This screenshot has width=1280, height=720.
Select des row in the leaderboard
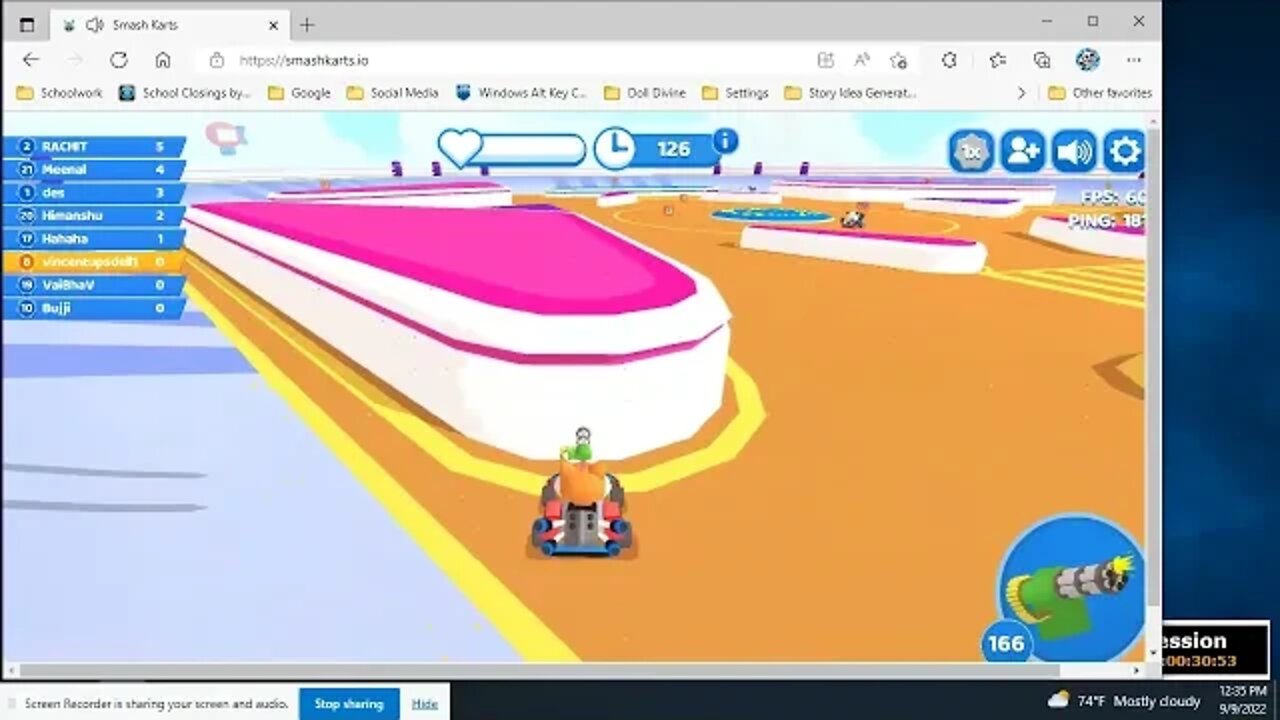[x=94, y=192]
